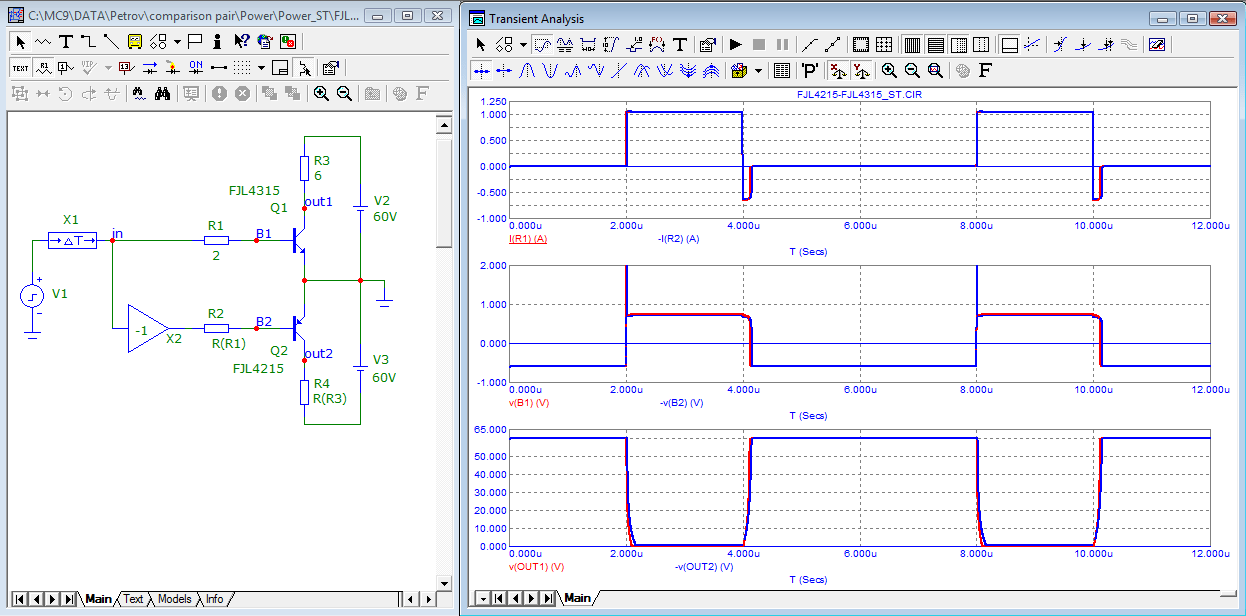Enable Cursor mode in analysis toolbar
Screen dimensions: 1246x616
coord(565,44)
